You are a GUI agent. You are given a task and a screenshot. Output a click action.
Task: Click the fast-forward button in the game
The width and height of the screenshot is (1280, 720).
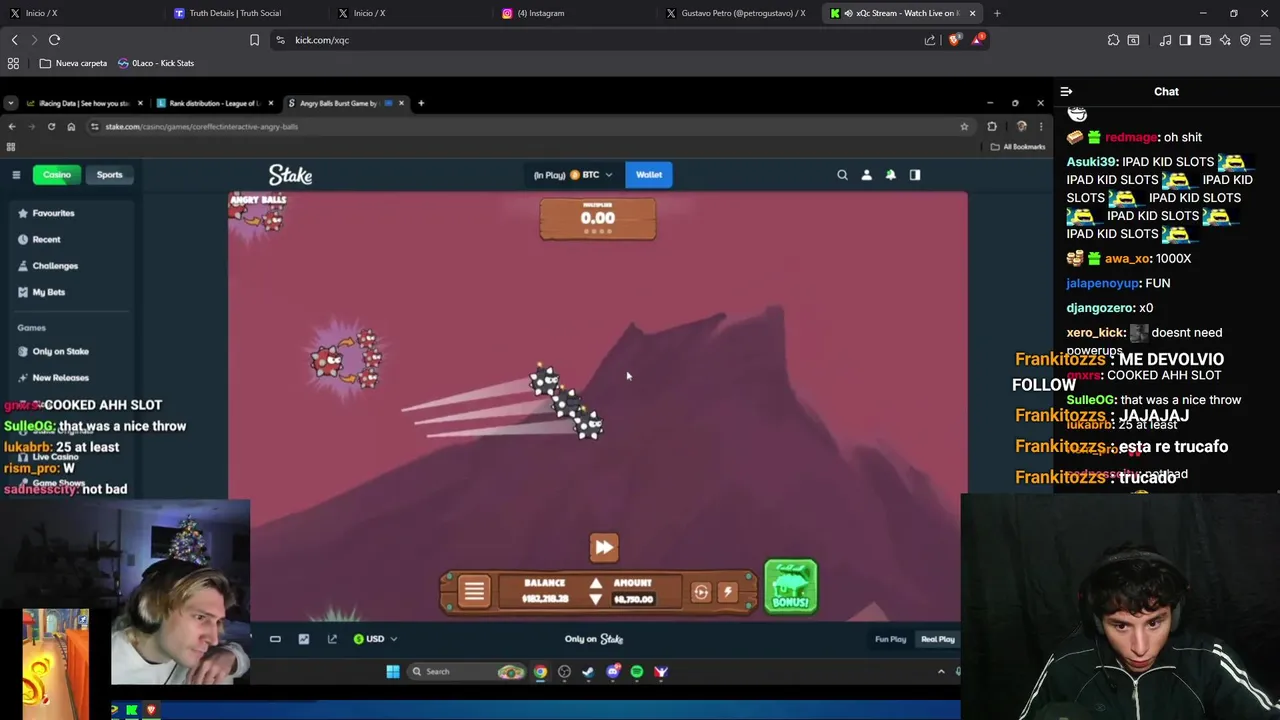tap(604, 547)
